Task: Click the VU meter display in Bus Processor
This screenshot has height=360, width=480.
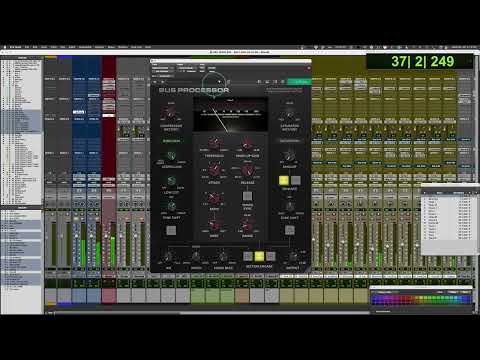Action: point(230,115)
